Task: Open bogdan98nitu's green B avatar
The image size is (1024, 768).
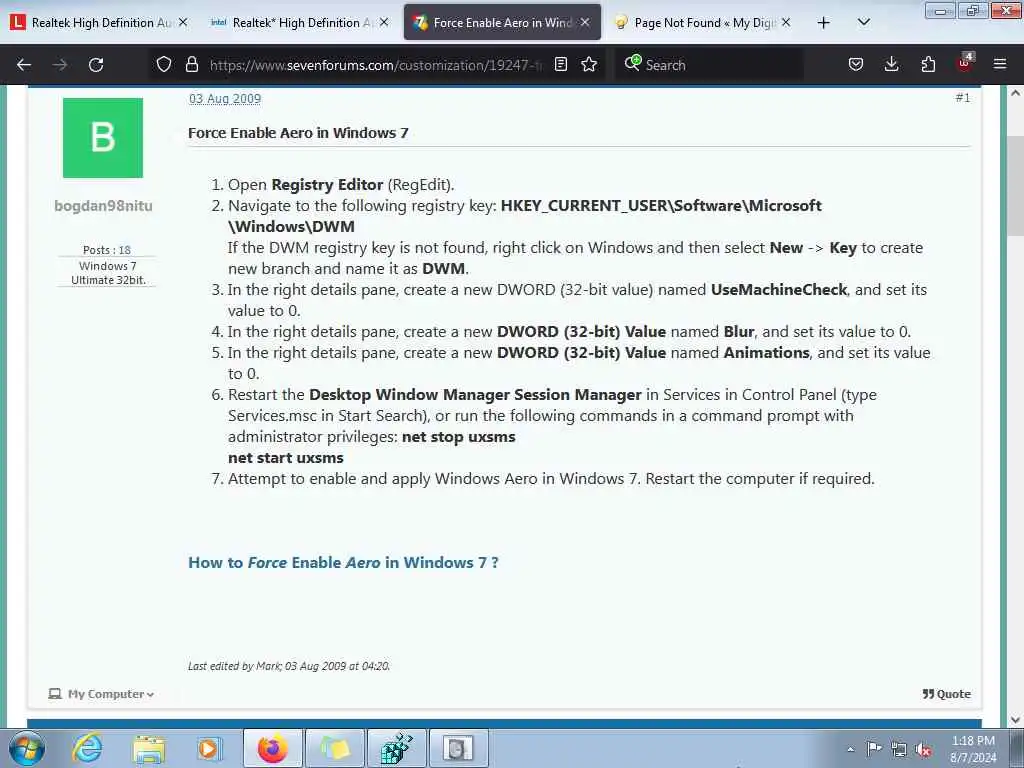Action: coord(103,138)
